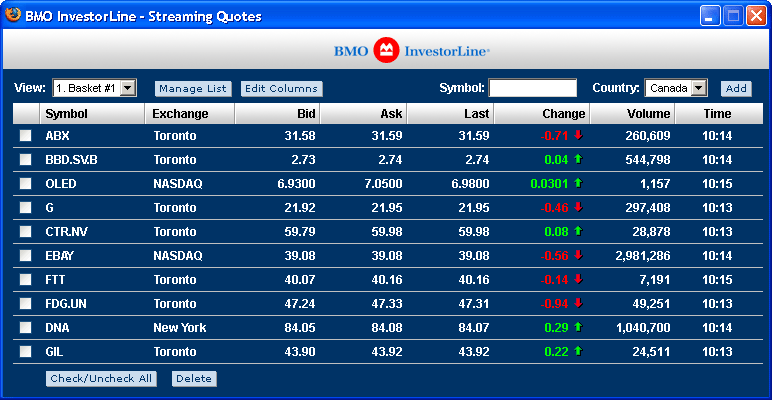
Task: Click the EBAY symbol text
Action: pos(60,256)
